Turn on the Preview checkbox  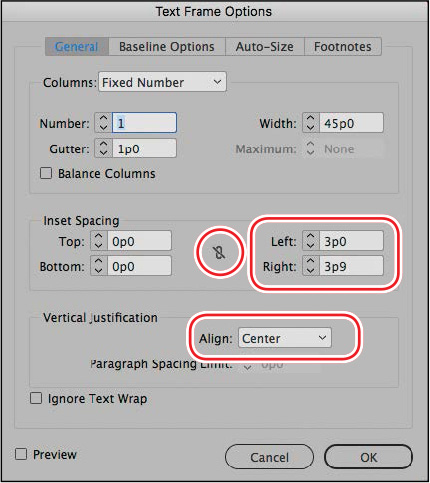[x=21, y=454]
